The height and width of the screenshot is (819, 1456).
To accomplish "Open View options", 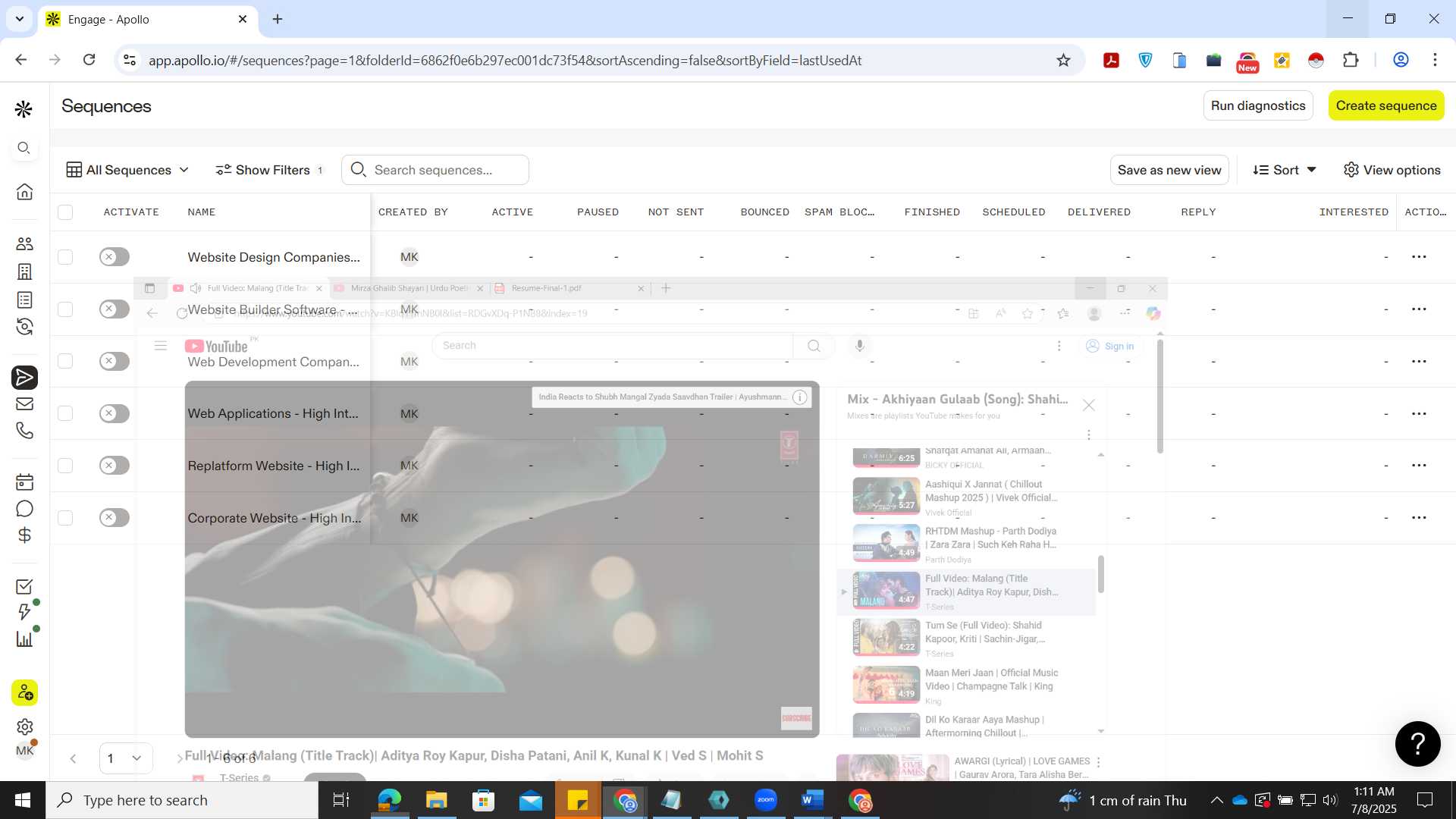I will click(x=1392, y=170).
